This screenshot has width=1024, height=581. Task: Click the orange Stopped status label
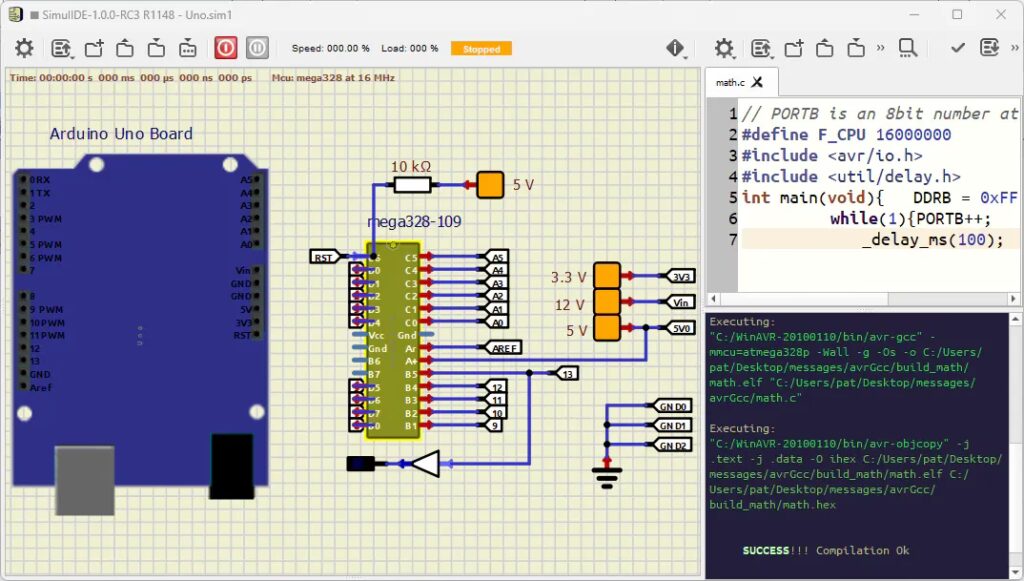pyautogui.click(x=481, y=48)
